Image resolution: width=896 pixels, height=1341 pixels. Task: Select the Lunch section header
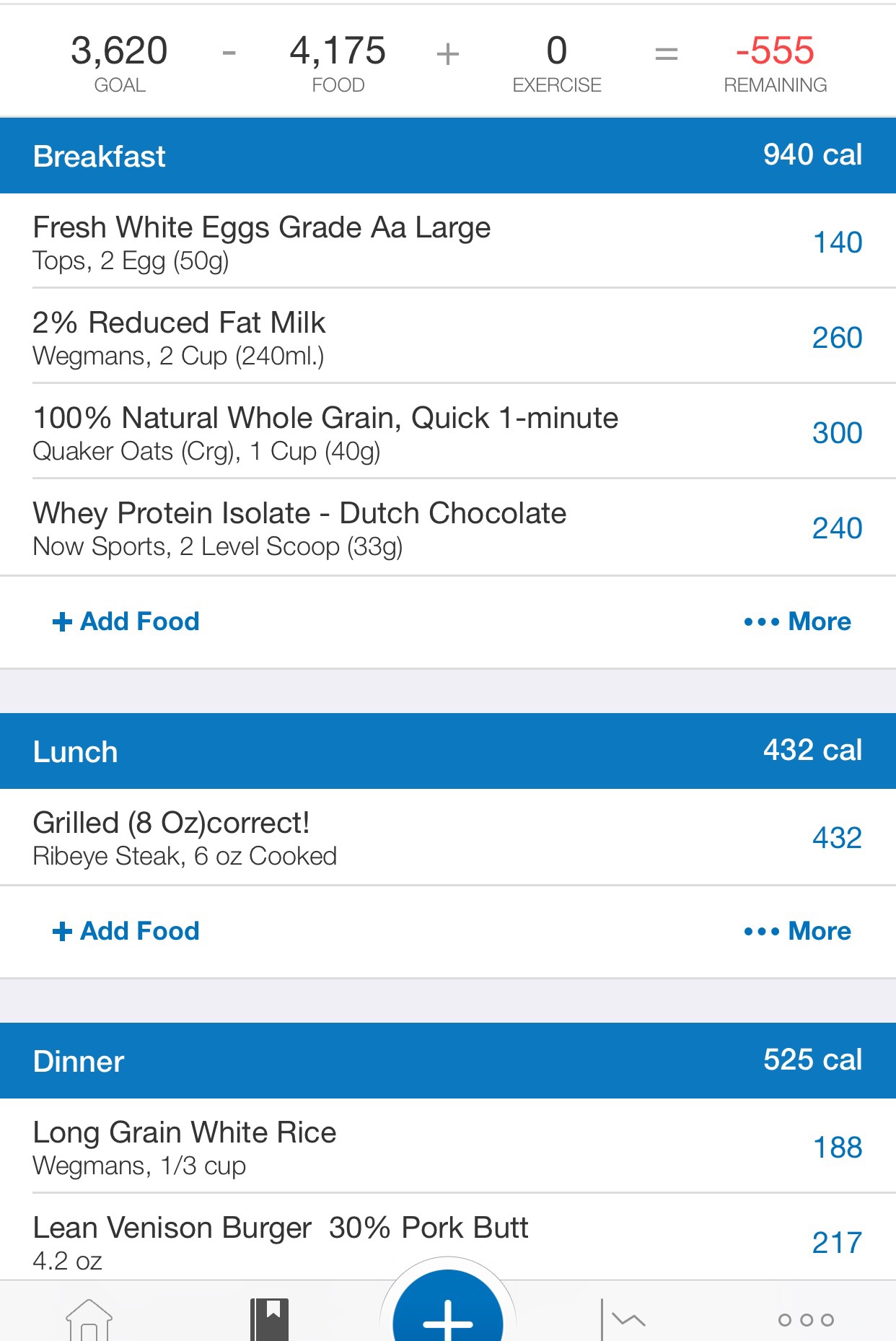coord(448,751)
